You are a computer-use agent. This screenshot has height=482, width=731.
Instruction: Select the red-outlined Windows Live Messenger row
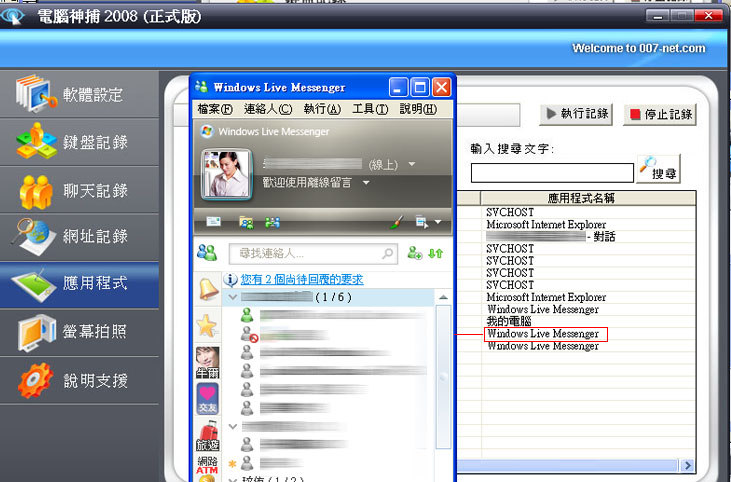tap(546, 334)
